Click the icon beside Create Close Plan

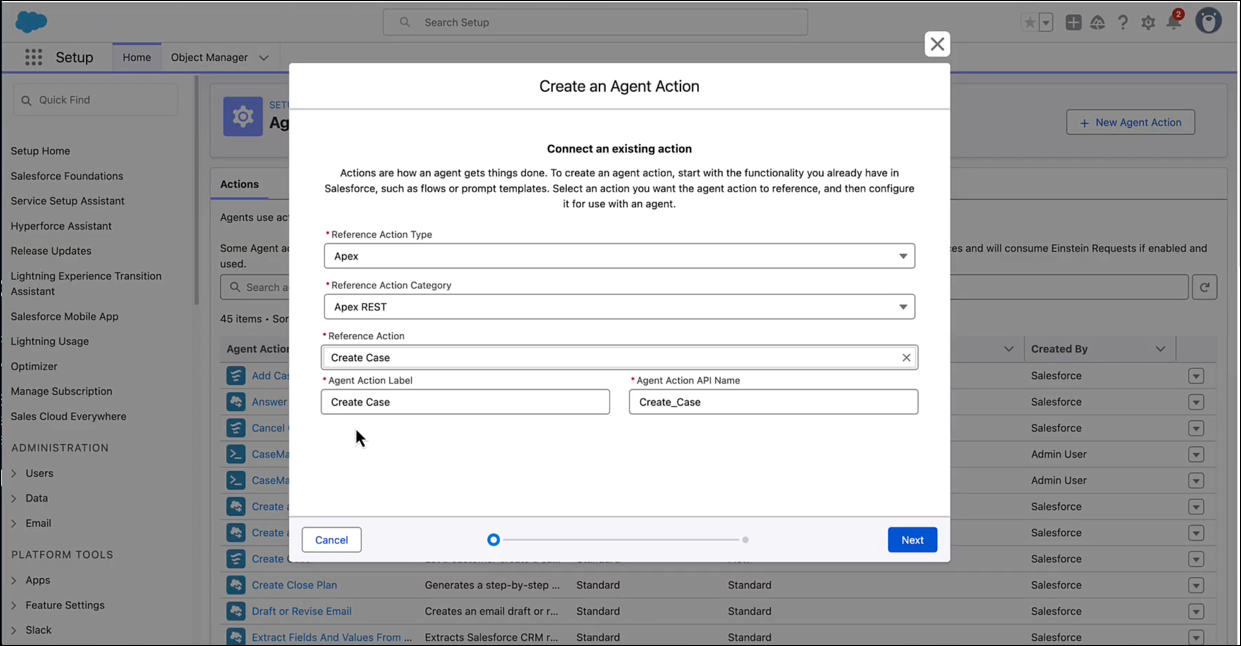(236, 585)
